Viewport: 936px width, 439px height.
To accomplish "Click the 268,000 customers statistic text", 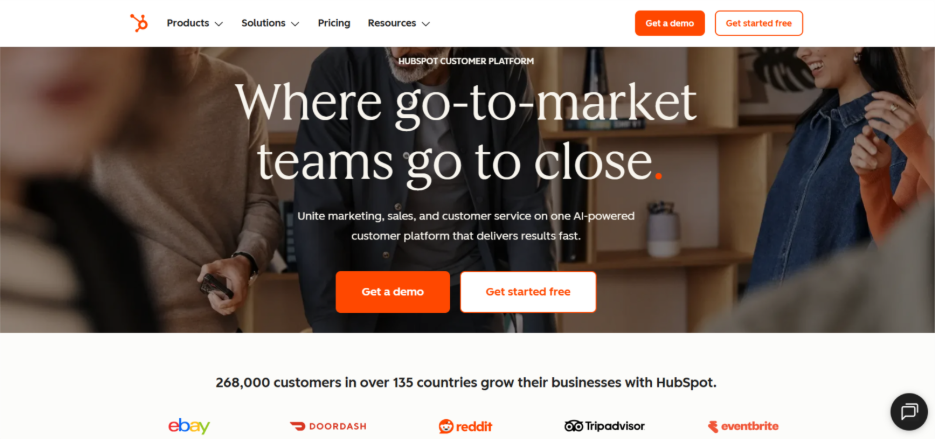I will pos(466,382).
